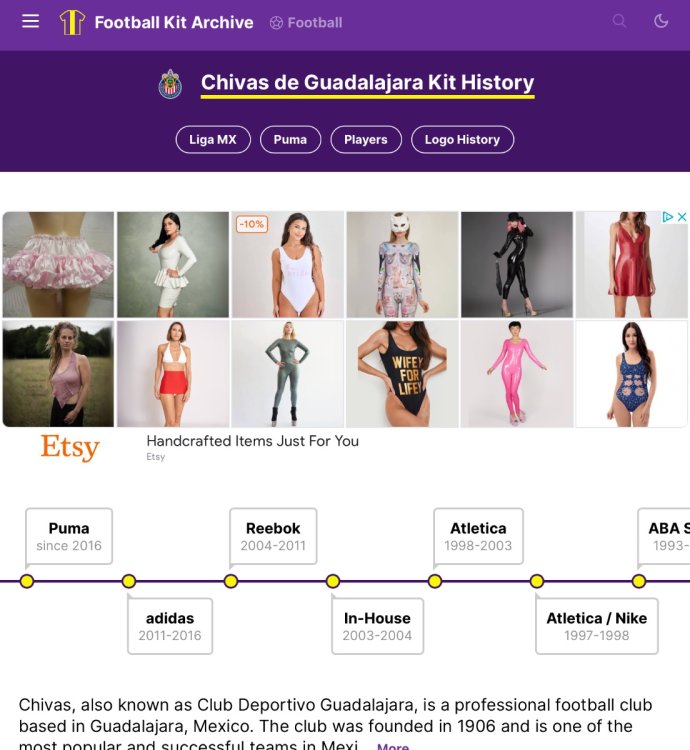
Task: Select Reebok 2004-2011 timeline card
Action: [273, 536]
